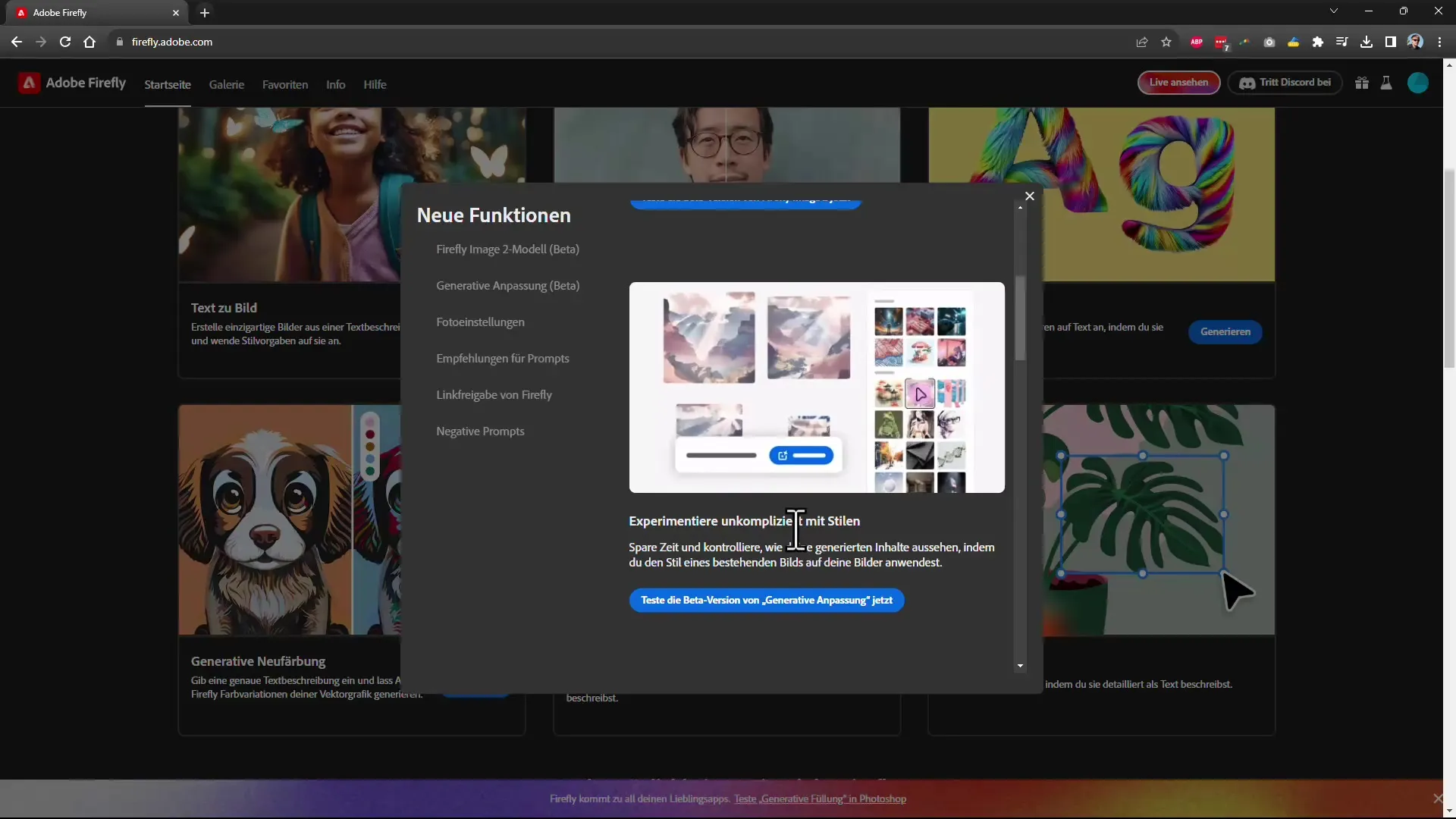Open the Hilfe menu

pos(375,84)
